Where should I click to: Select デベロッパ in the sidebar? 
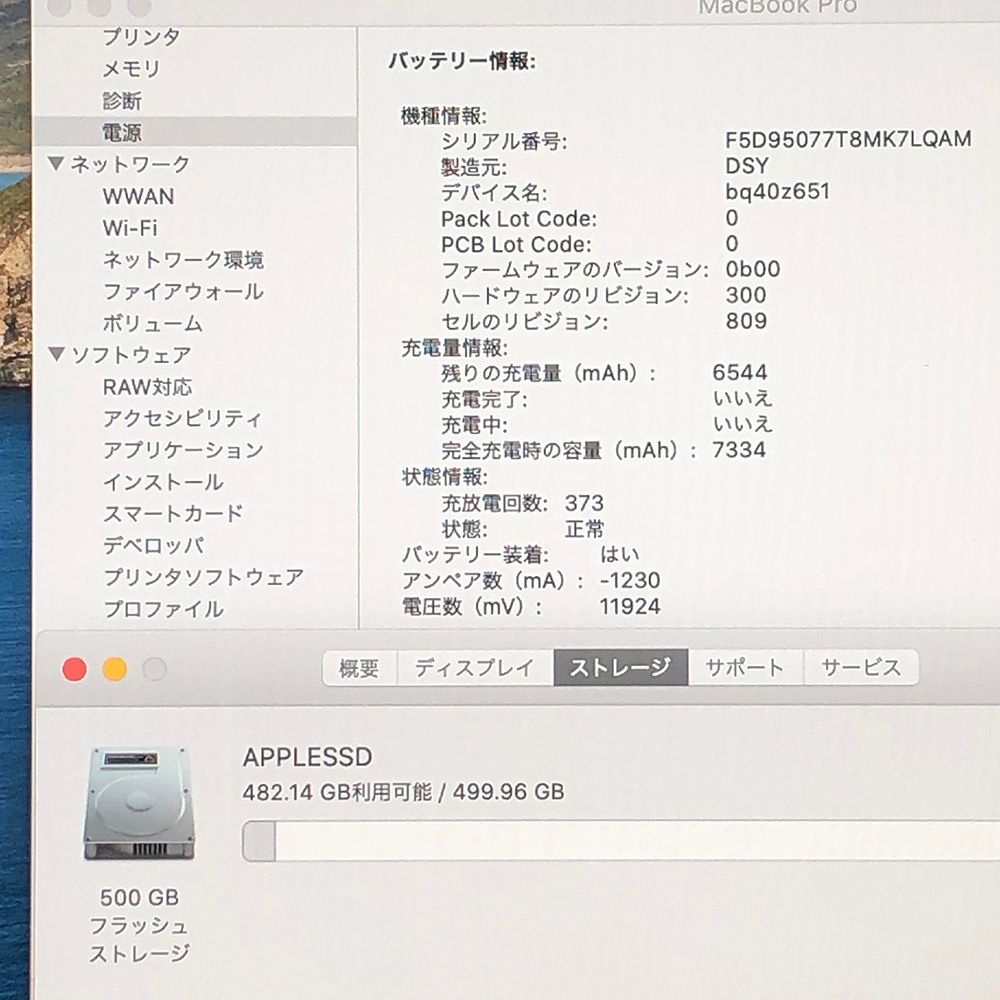(x=154, y=545)
